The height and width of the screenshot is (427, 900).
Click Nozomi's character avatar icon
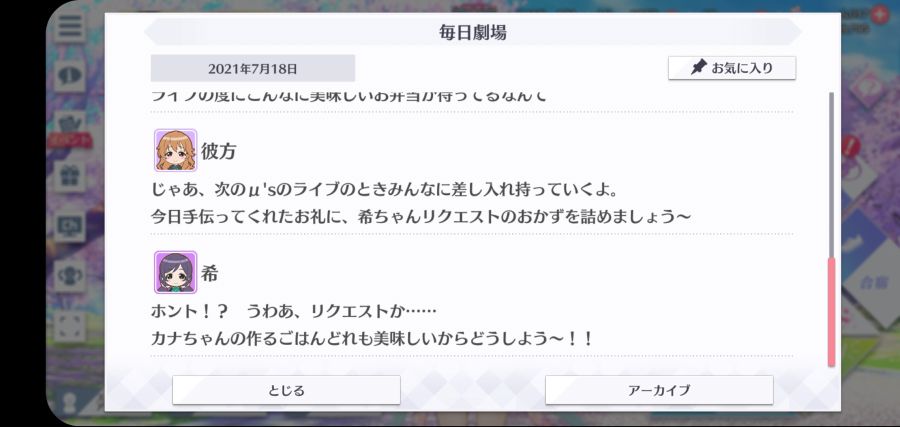tap(176, 272)
